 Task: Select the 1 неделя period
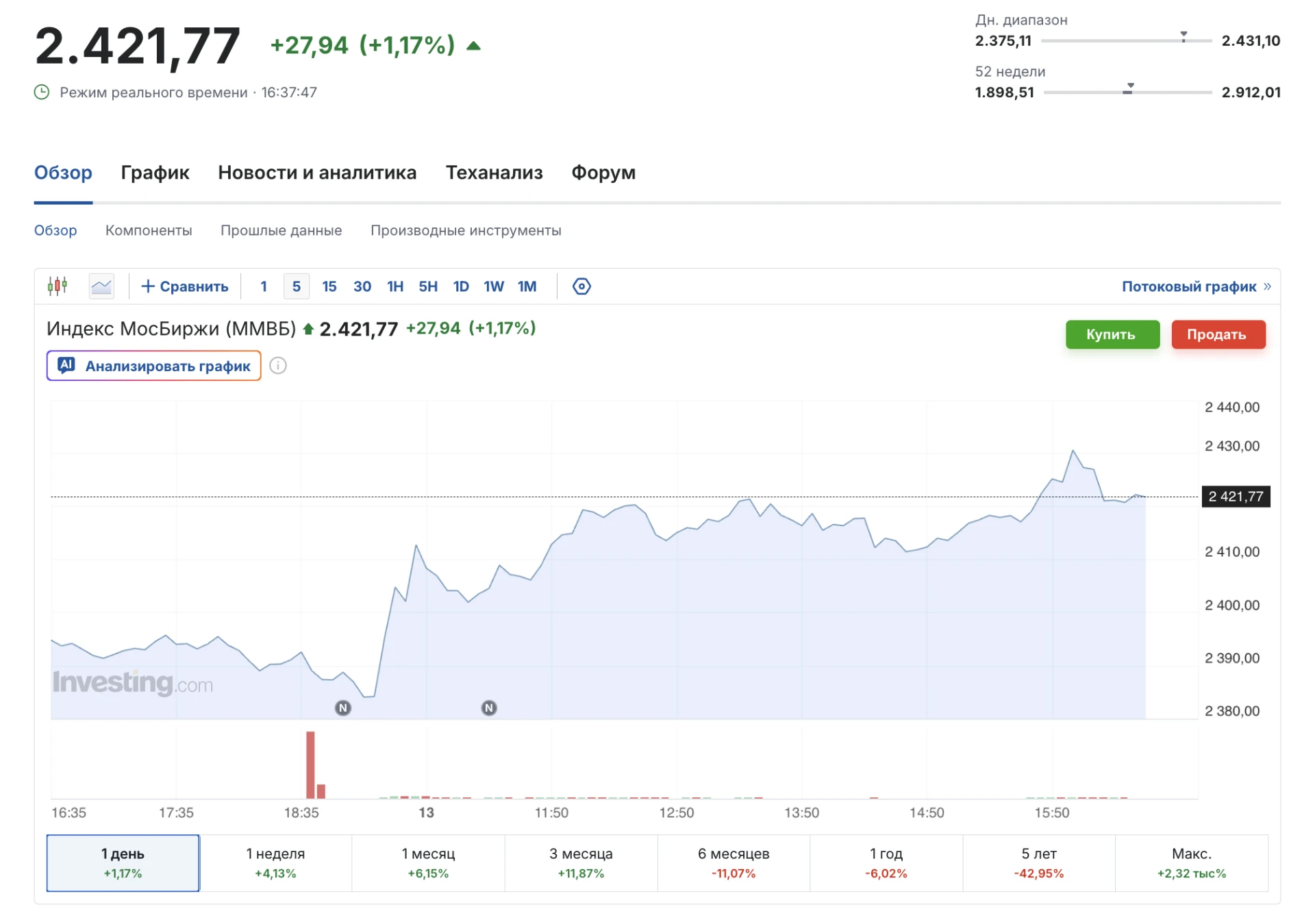275,863
